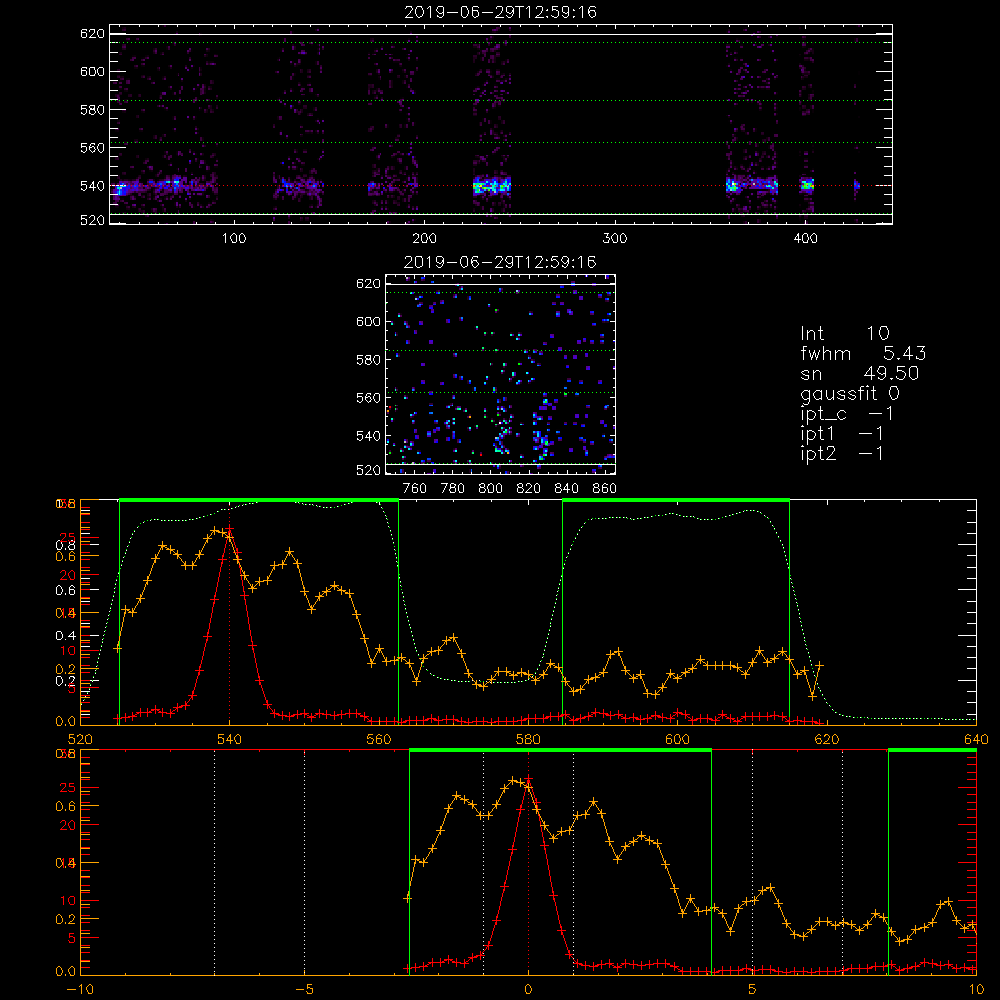Select the 'fwhm 5.43' readout
This screenshot has width=1000, height=1000.
pos(864,353)
